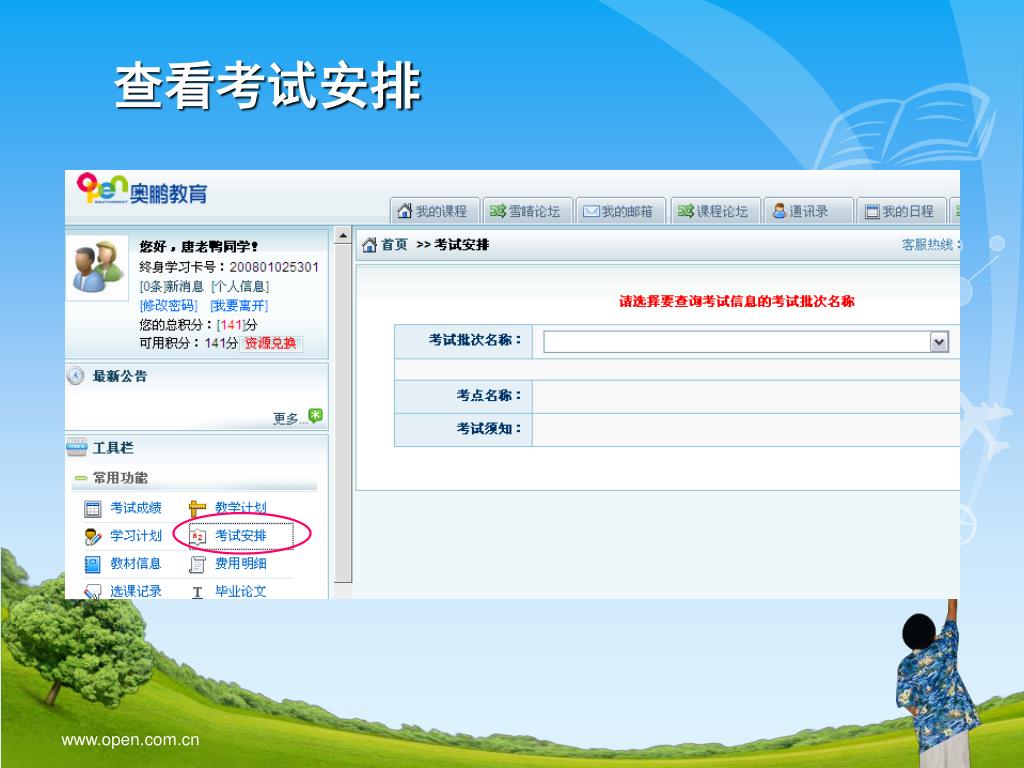The image size is (1024, 768).
Task: Open the 考试安排 link
Action: (240, 536)
